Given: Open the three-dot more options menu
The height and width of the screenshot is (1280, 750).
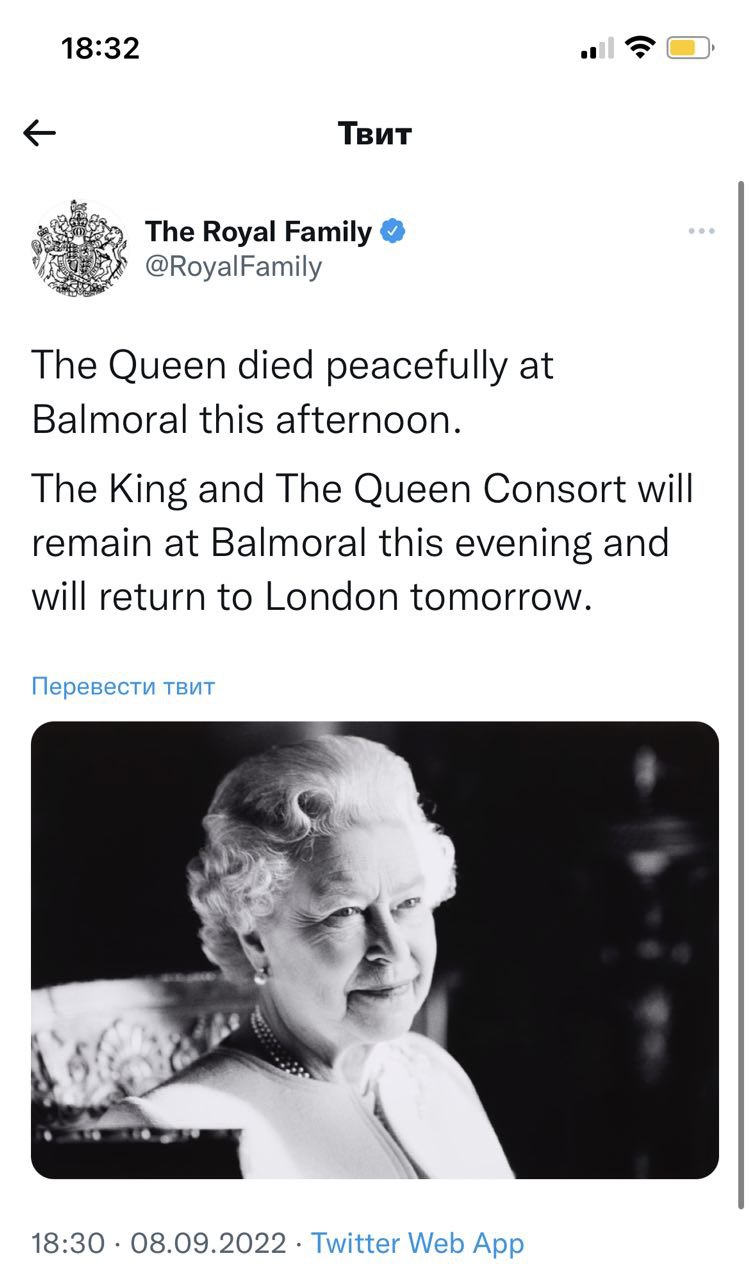Looking at the screenshot, I should coord(702,232).
